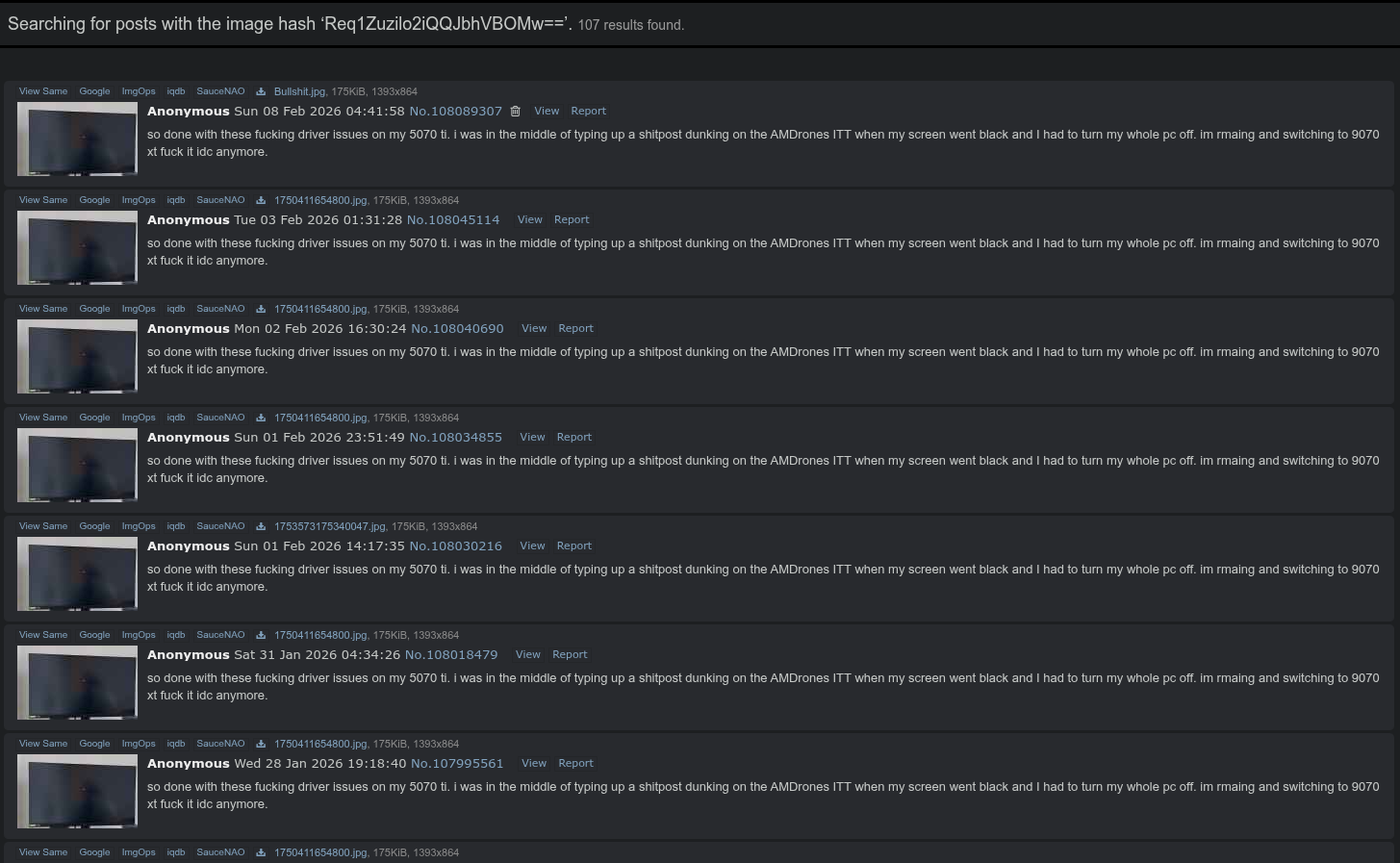1400x863 pixels.
Task: Go to post number No.107995561
Action: coord(457,764)
